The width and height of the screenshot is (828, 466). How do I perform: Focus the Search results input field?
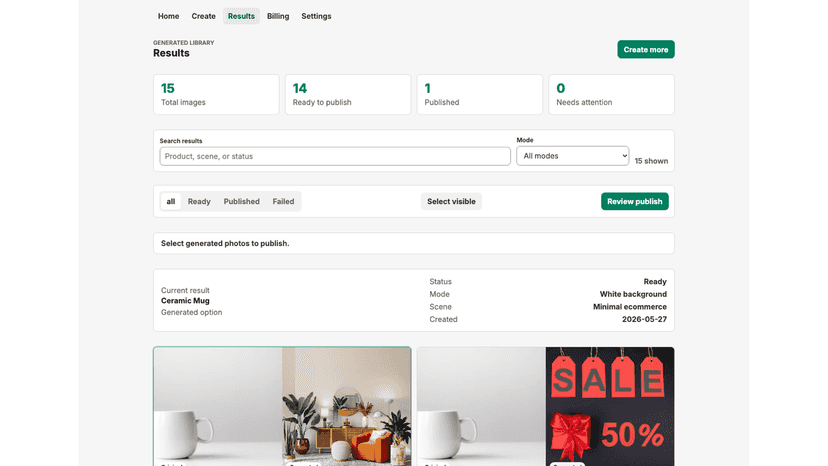tap(335, 156)
